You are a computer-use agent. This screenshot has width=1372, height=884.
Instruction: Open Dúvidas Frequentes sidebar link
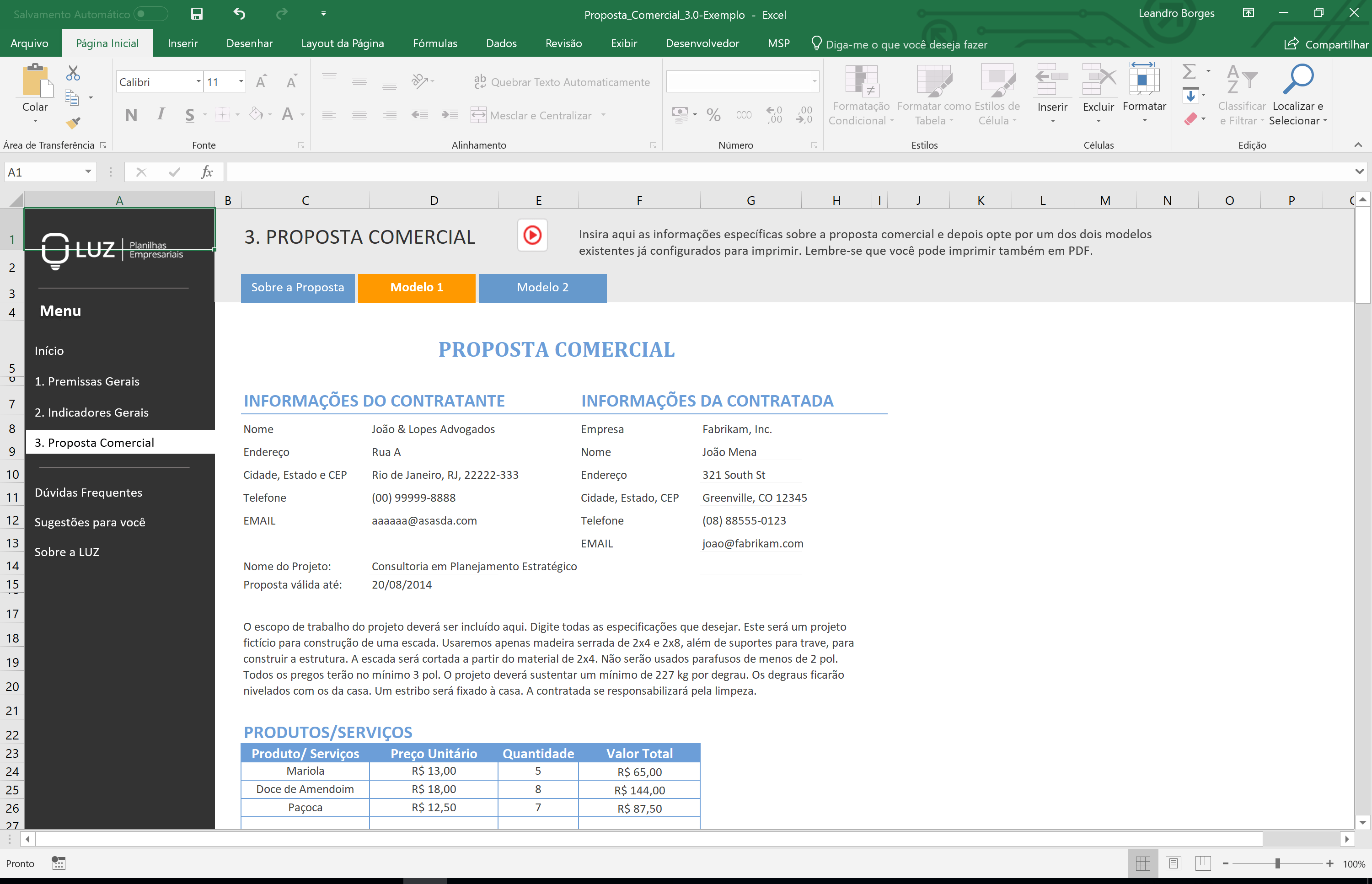point(88,493)
